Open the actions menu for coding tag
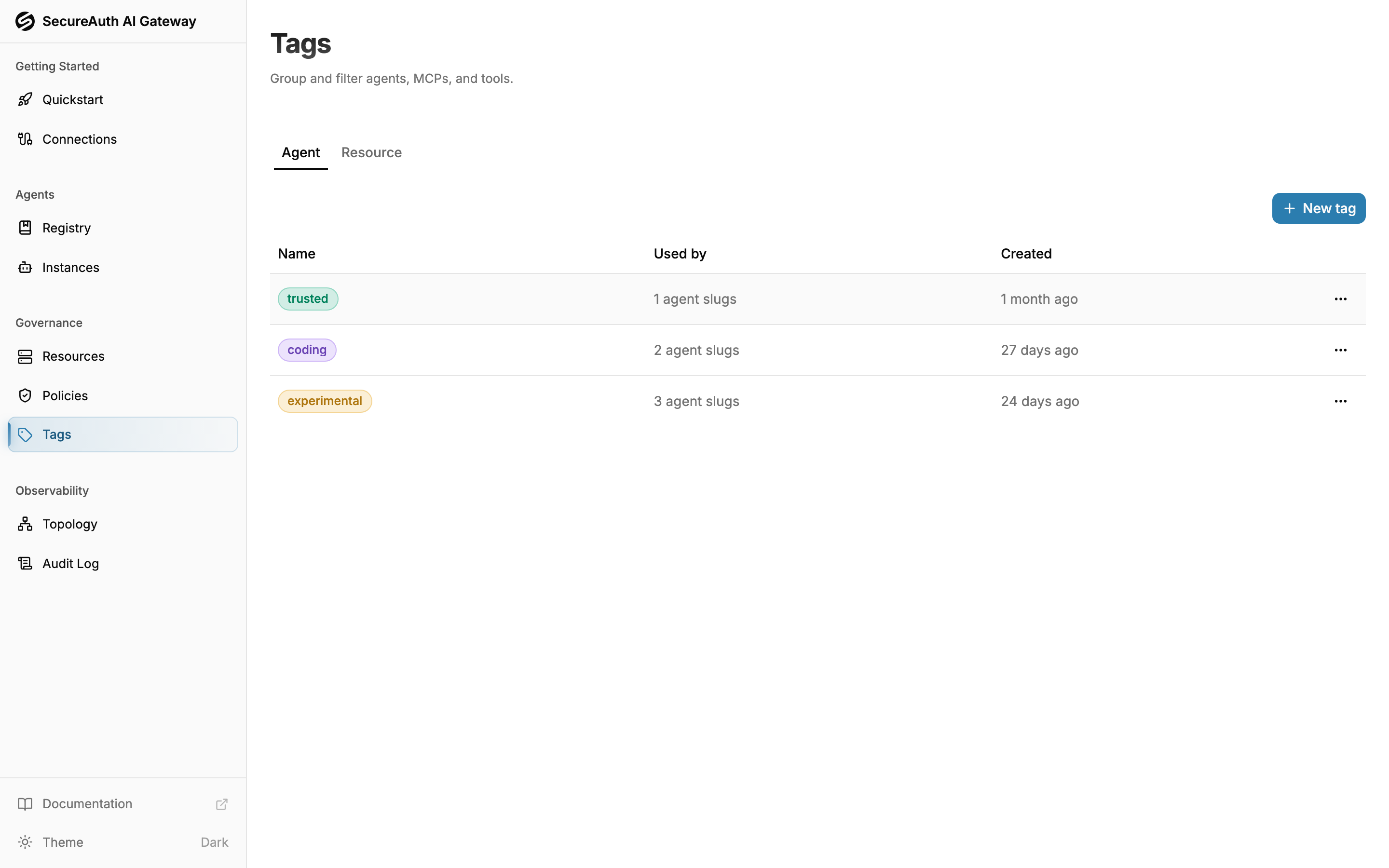 pyautogui.click(x=1340, y=350)
